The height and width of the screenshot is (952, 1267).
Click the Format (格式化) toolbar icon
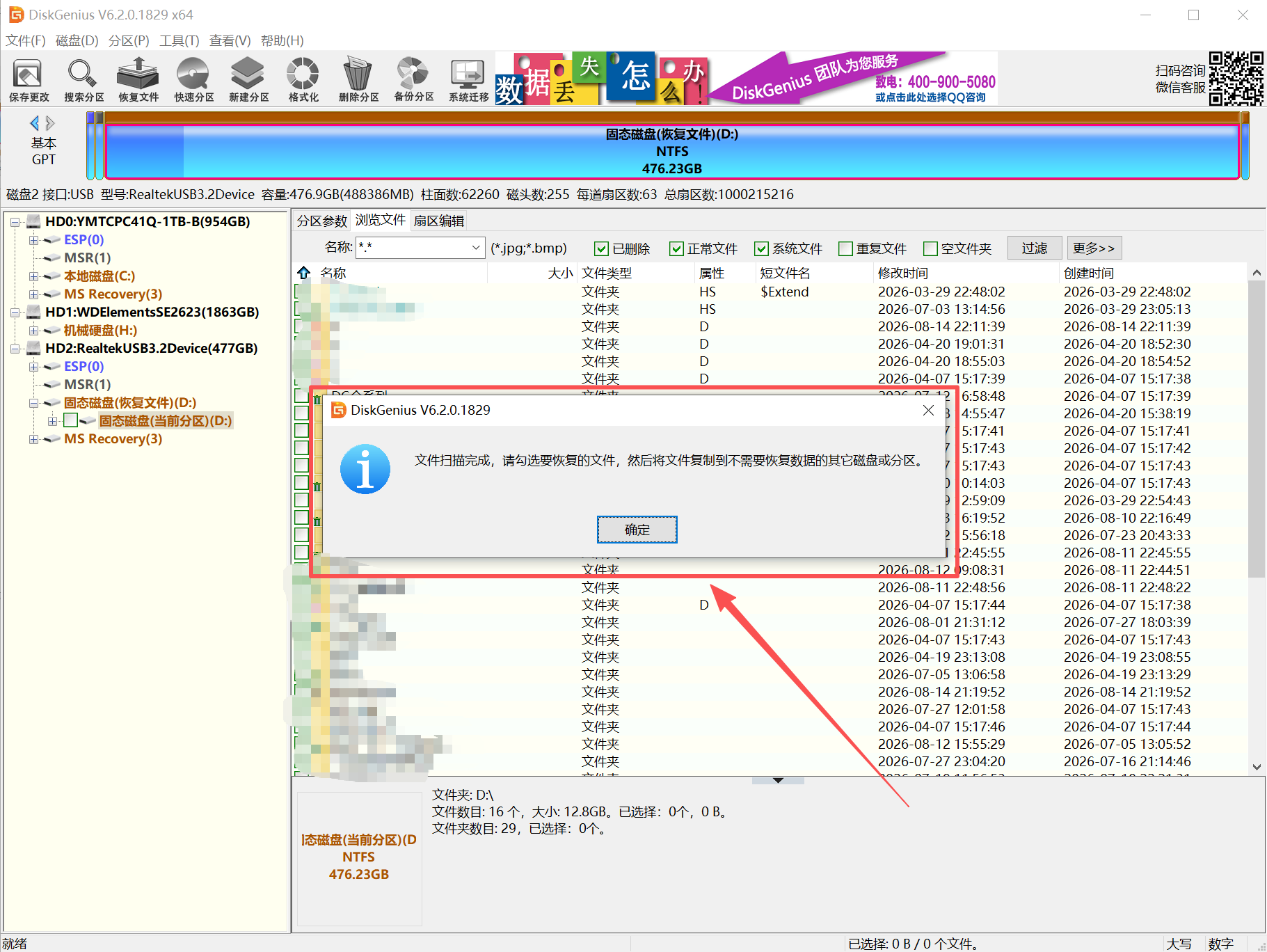[303, 79]
